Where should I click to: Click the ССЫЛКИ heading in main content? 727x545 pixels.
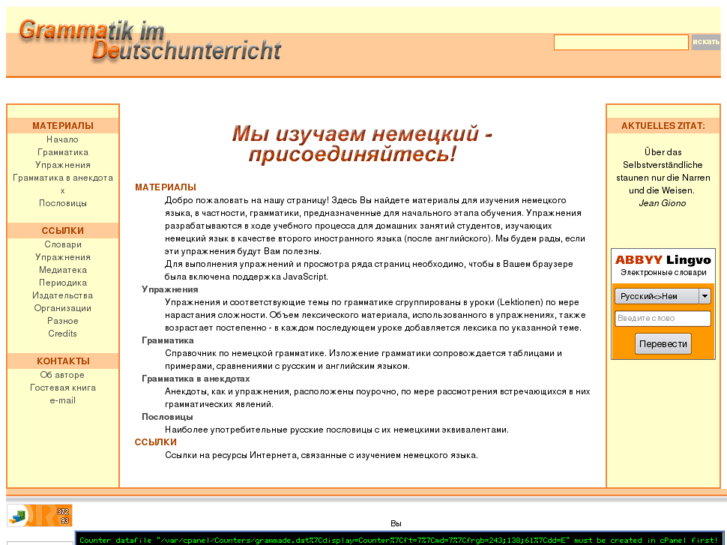(x=156, y=442)
